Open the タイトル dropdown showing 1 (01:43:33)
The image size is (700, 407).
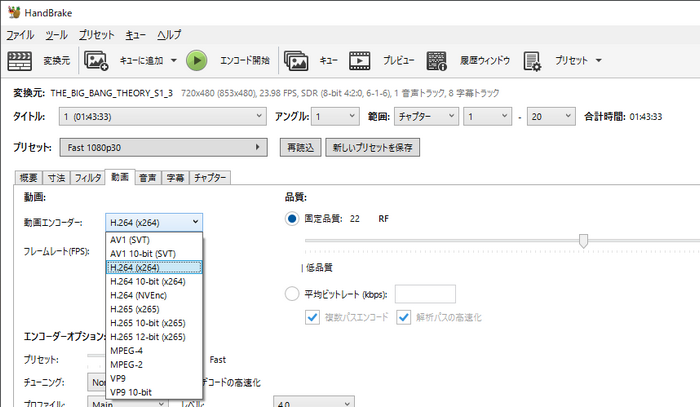point(162,116)
